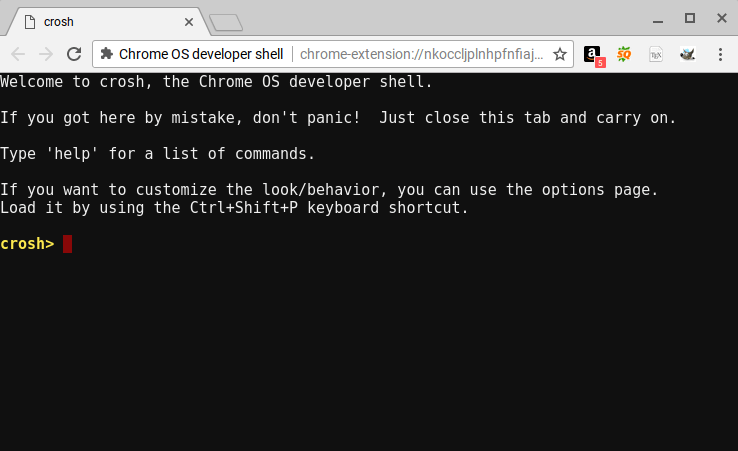This screenshot has height=451, width=738.
Task: Minimize the browser window
Action: tap(658, 21)
